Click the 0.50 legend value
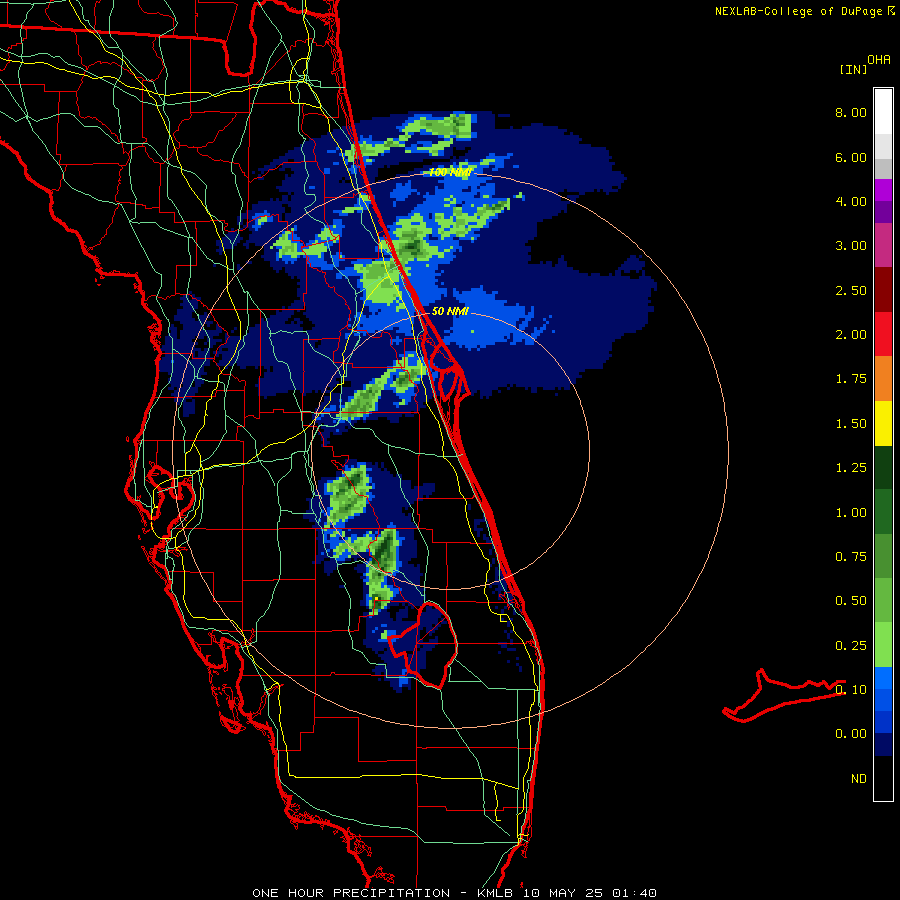The height and width of the screenshot is (900, 900). pos(851,601)
